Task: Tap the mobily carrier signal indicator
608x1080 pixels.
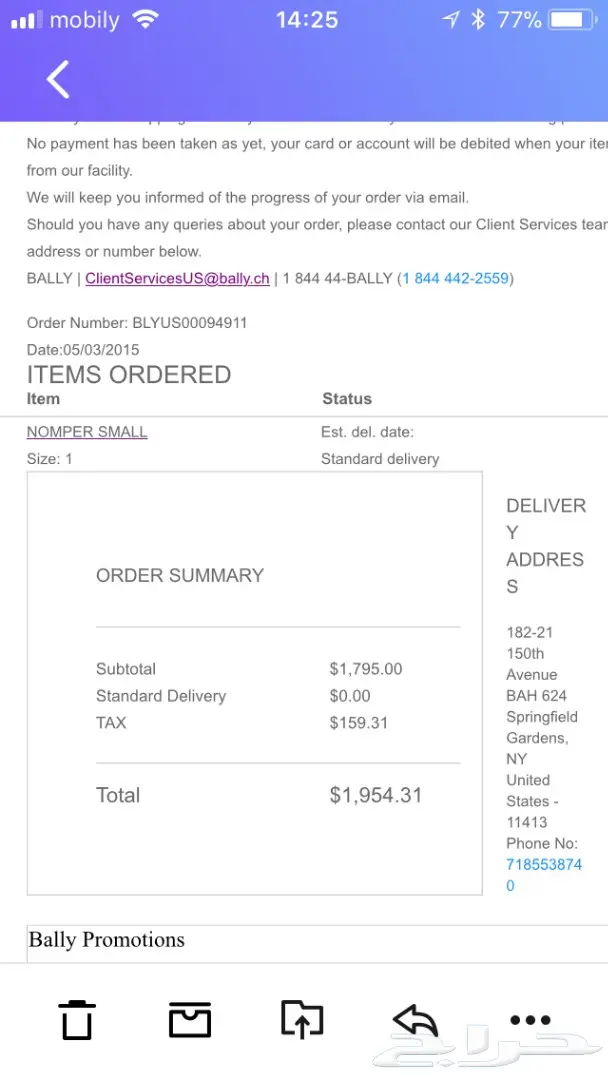Action: pos(65,20)
